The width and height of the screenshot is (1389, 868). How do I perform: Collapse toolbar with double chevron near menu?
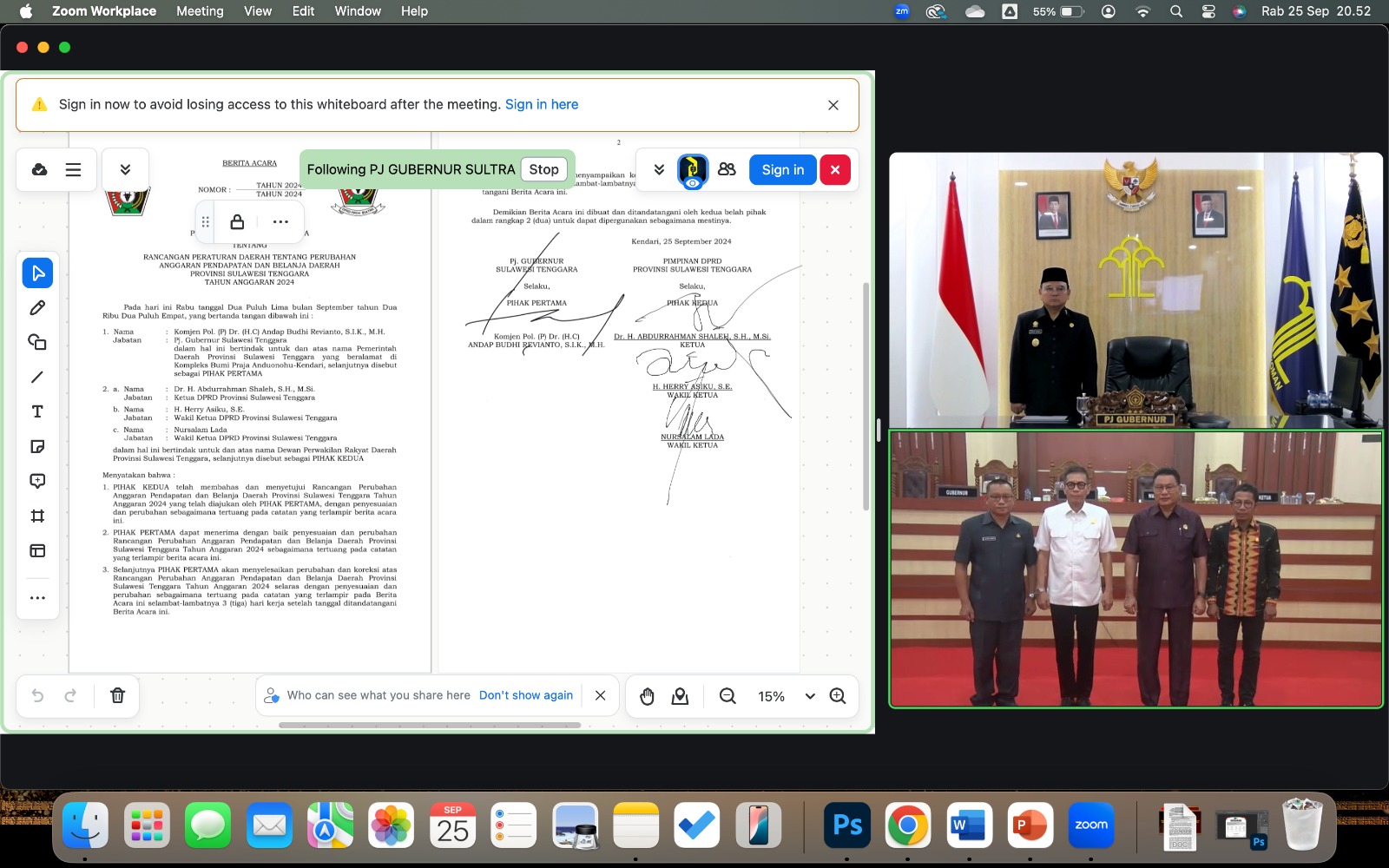coord(125,170)
